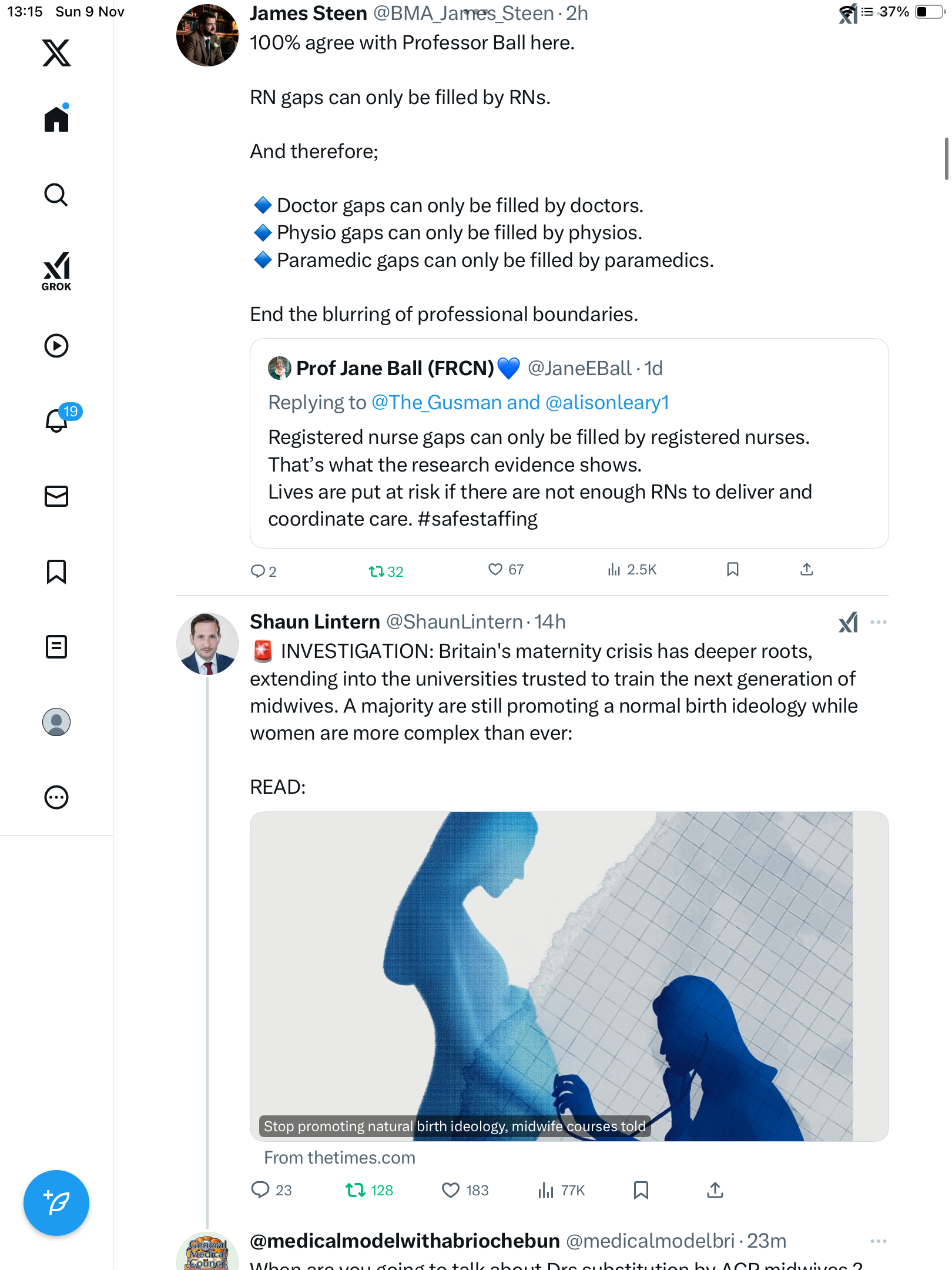Open Profile from the sidebar

56,722
